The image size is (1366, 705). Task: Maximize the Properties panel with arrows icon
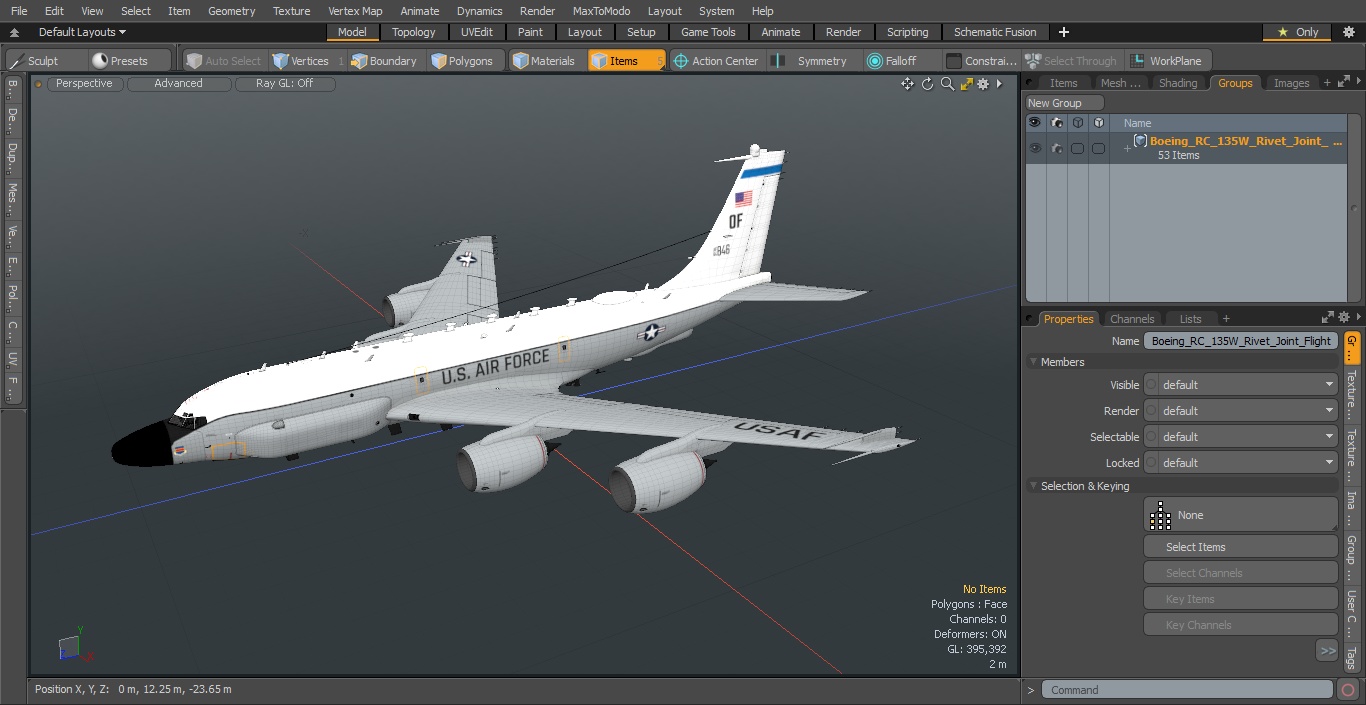point(1329,318)
